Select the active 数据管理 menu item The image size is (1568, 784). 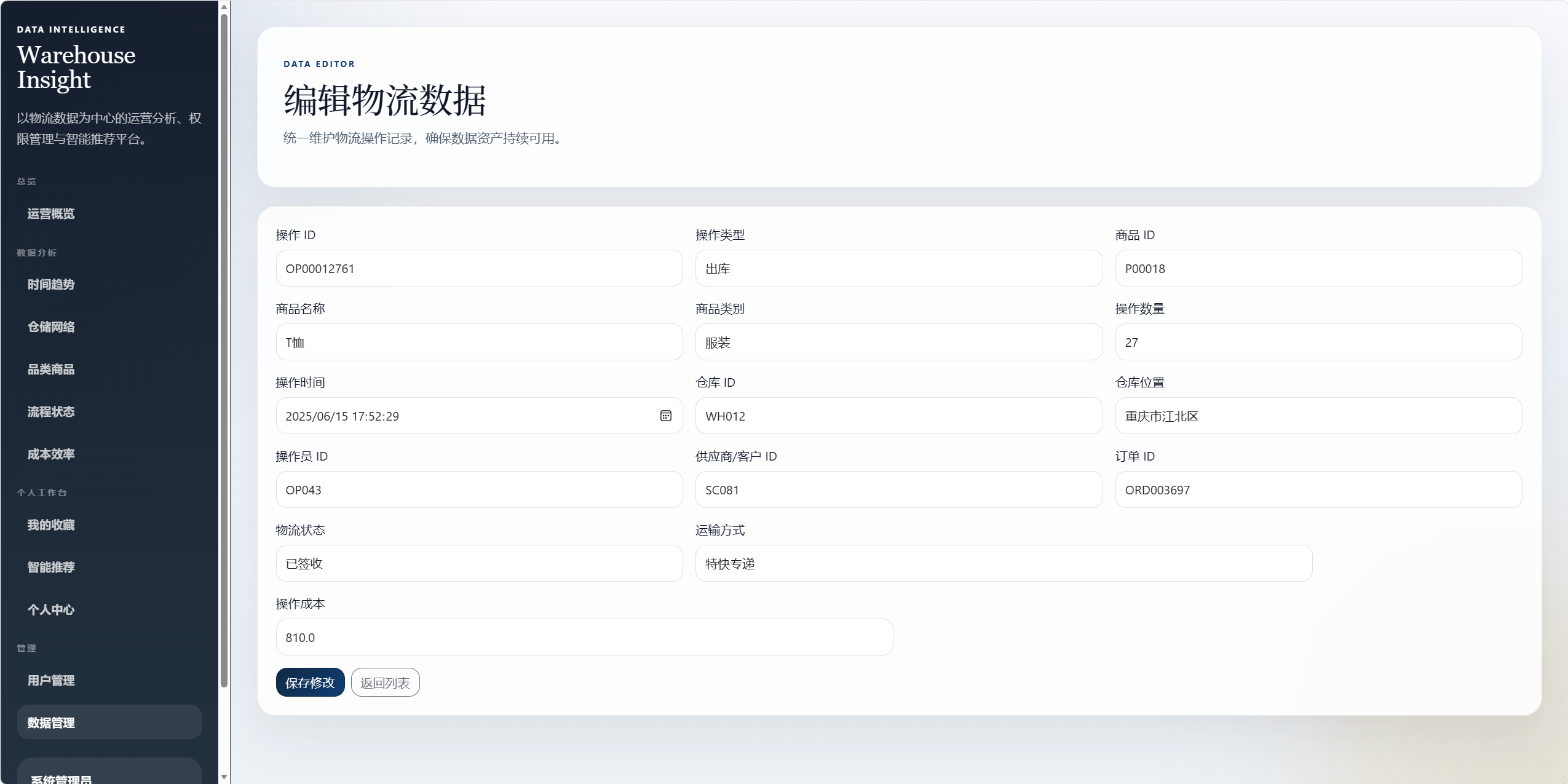(x=109, y=723)
